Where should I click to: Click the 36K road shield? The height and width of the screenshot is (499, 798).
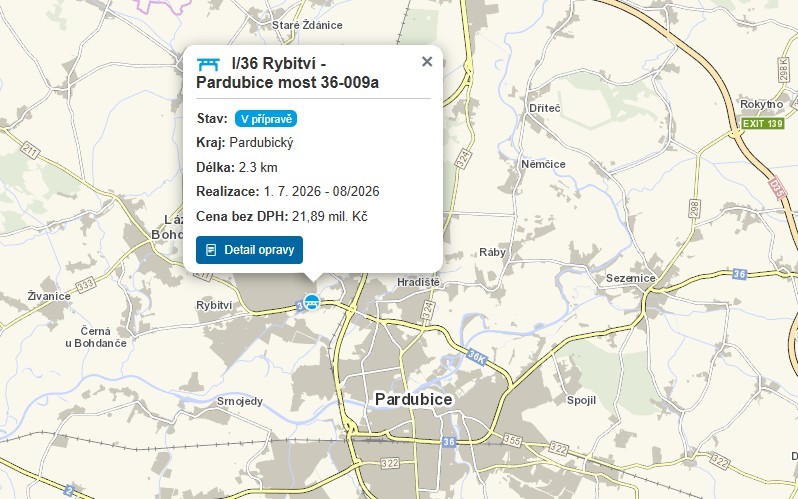click(476, 357)
